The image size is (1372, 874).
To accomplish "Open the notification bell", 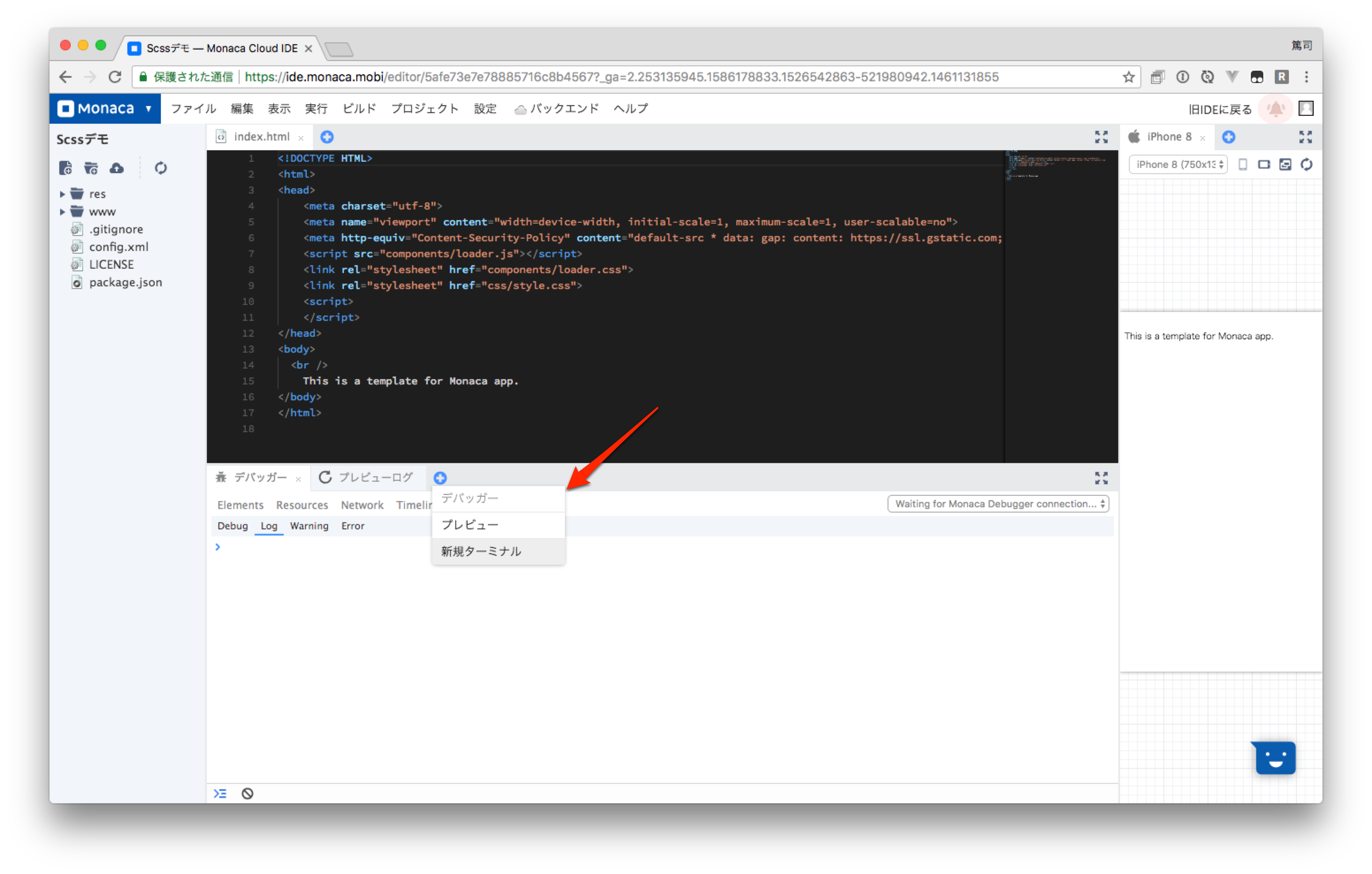I will coord(1275,108).
